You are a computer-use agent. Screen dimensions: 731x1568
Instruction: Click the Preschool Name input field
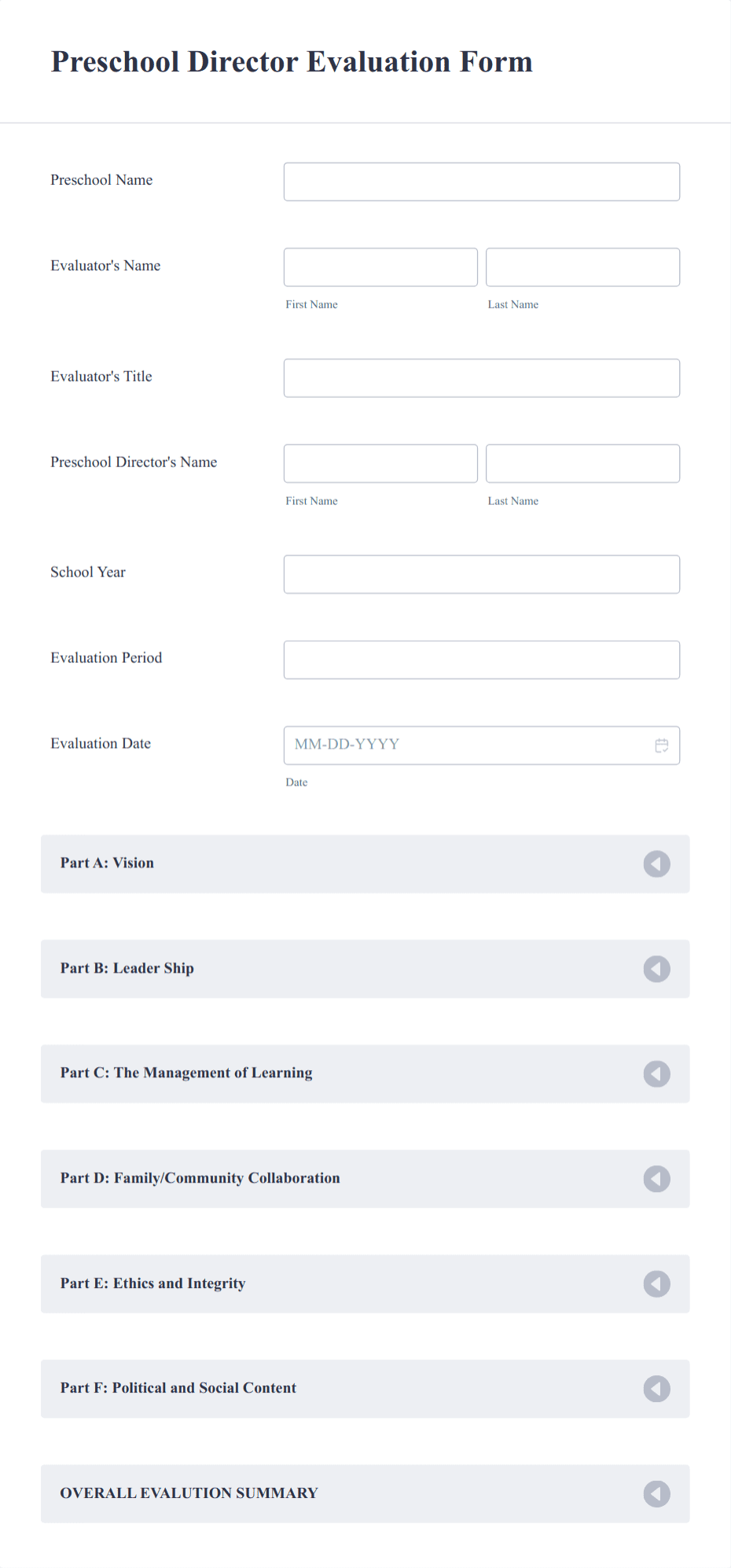coord(481,181)
